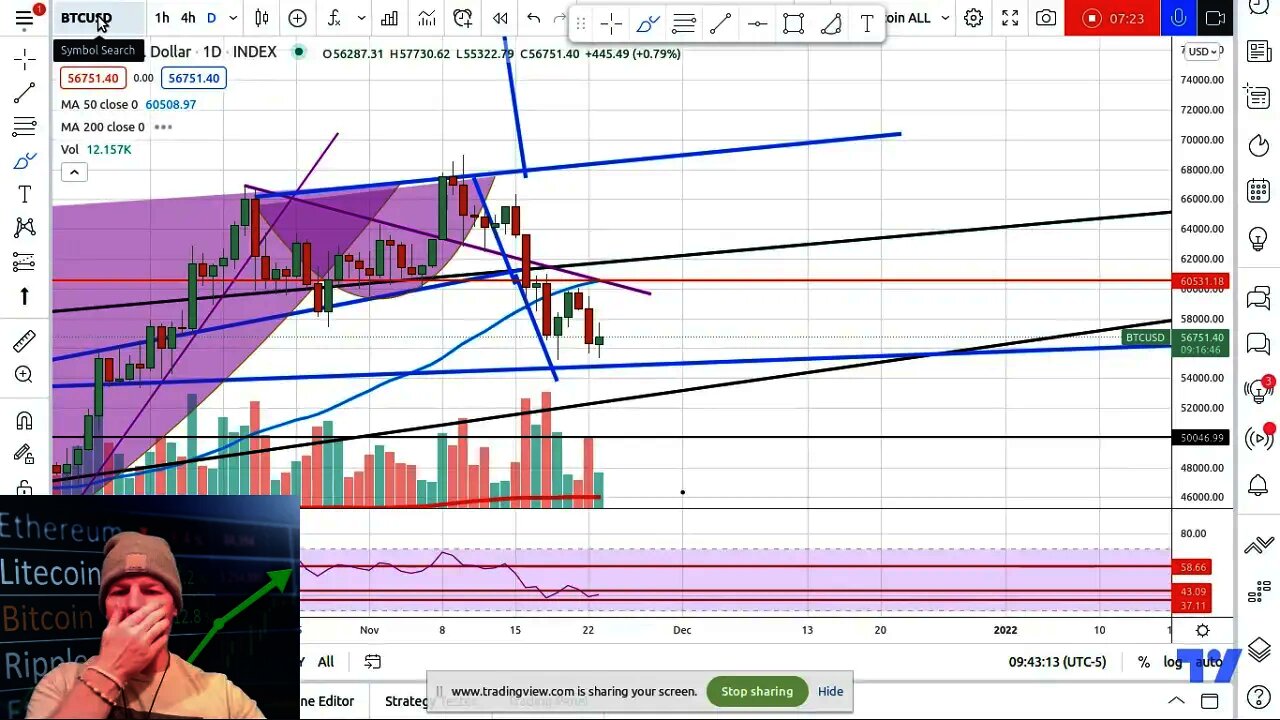Take a chart snapshot with the camera icon
The height and width of the screenshot is (720, 1280).
[x=1046, y=18]
